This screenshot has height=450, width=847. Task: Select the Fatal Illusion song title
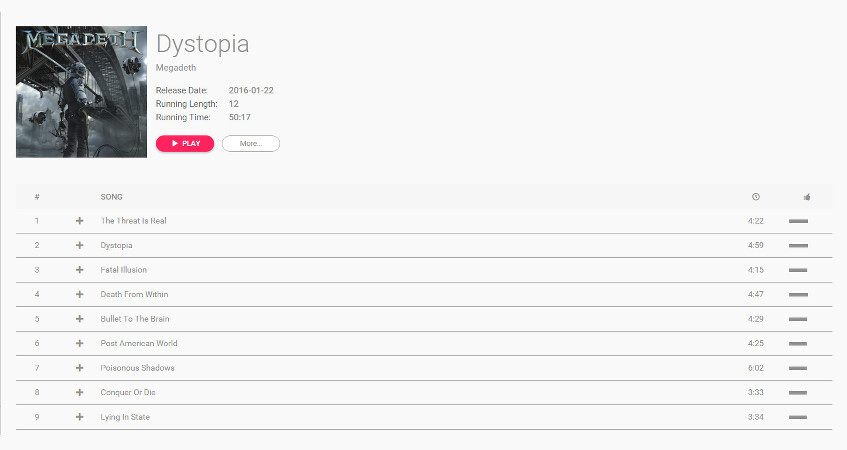(124, 270)
